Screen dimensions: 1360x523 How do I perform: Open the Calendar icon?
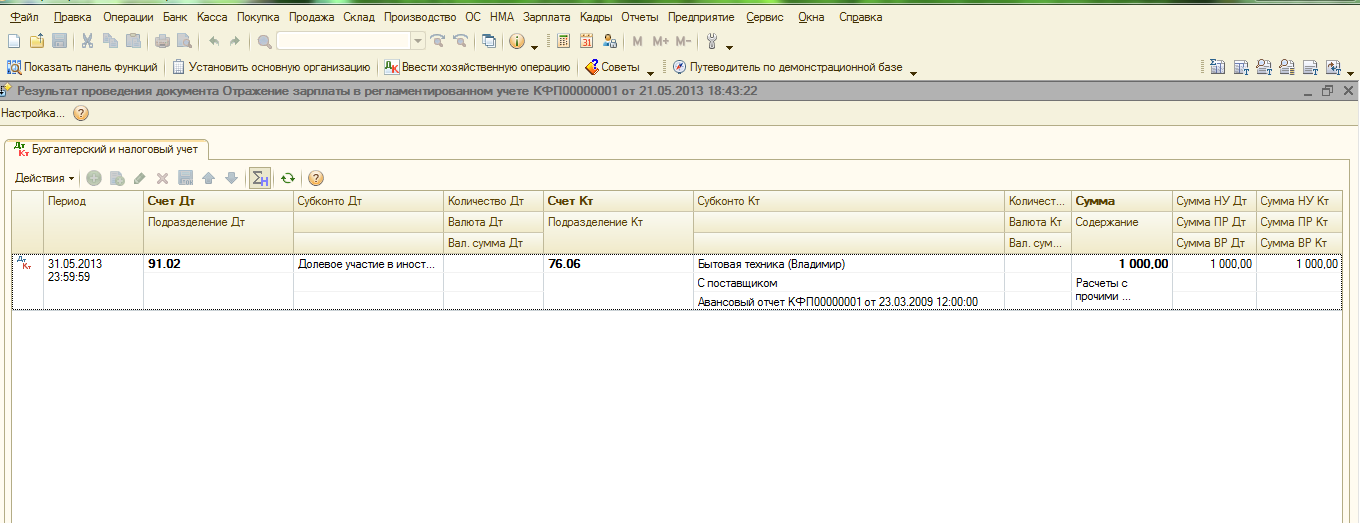(586, 41)
